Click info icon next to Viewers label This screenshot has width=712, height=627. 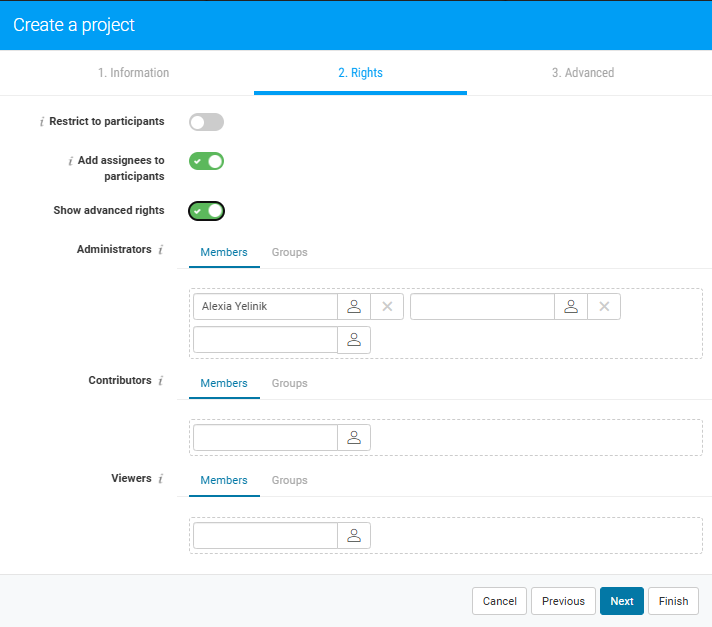pyautogui.click(x=160, y=479)
